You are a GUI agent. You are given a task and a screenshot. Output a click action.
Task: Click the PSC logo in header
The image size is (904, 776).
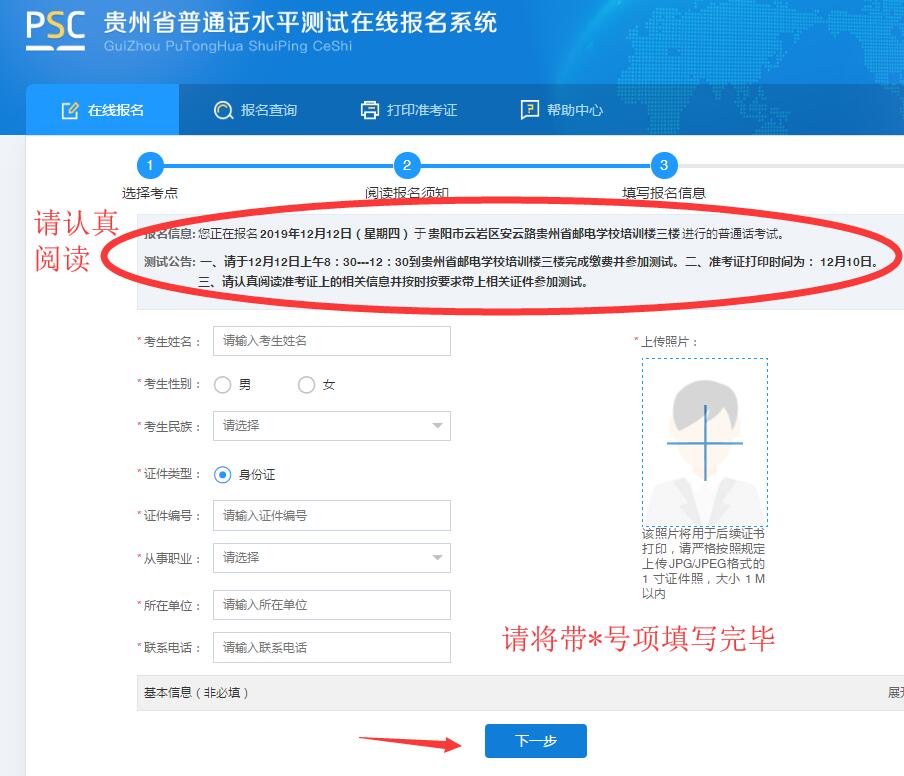(x=56, y=31)
